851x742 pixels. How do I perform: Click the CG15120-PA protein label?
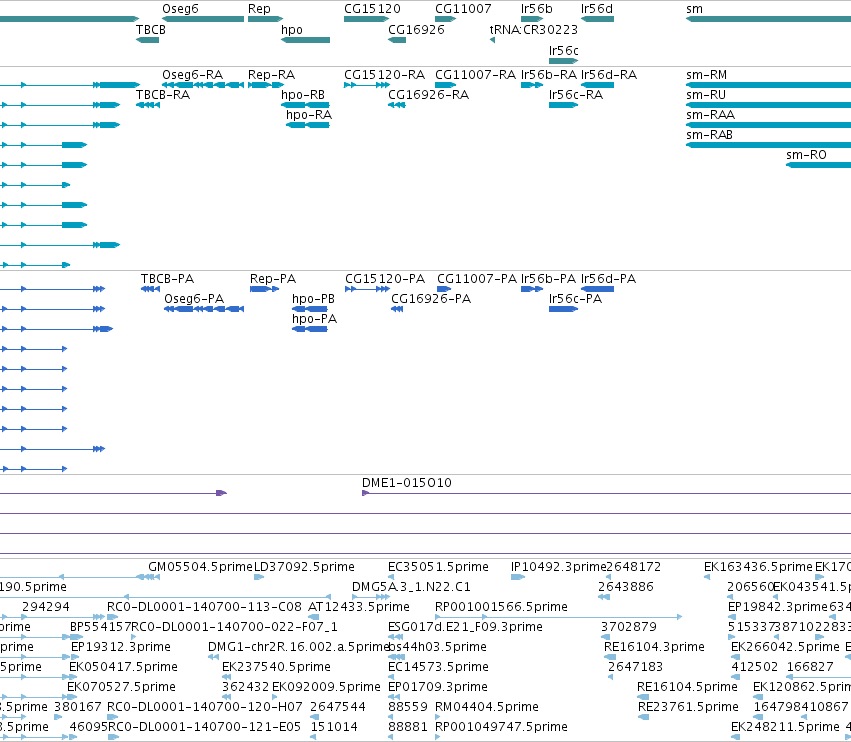coord(385,278)
